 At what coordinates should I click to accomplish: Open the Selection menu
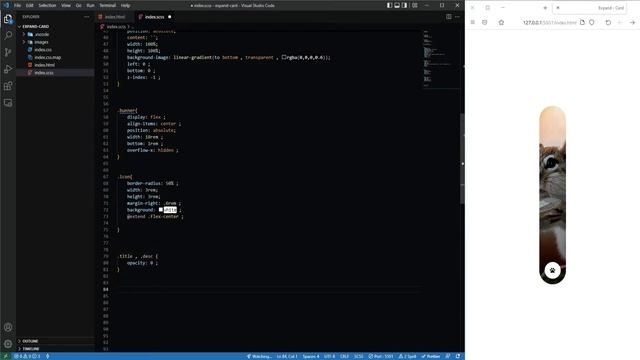[x=47, y=5]
